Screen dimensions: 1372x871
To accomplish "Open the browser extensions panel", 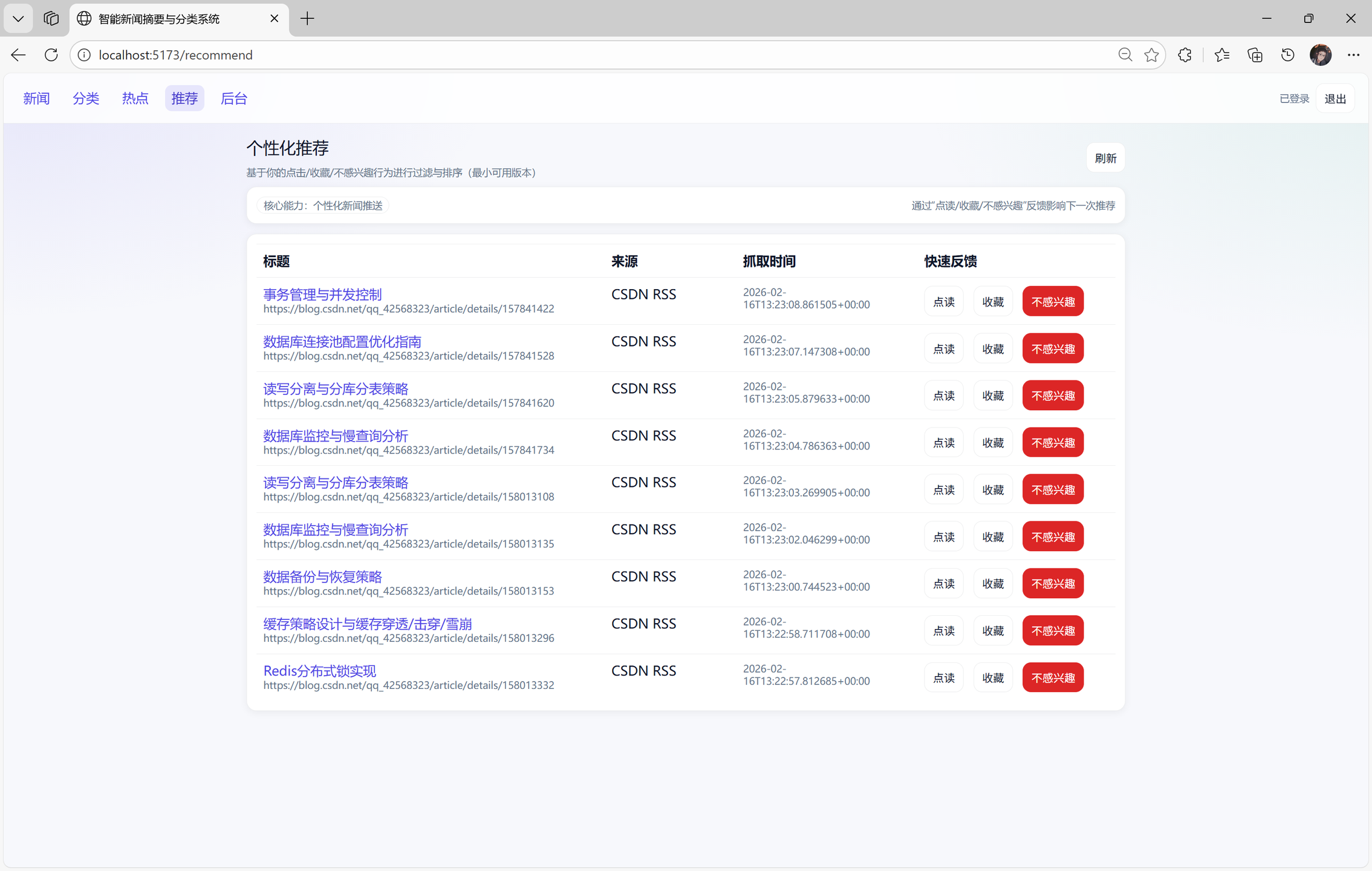I will 1184,54.
